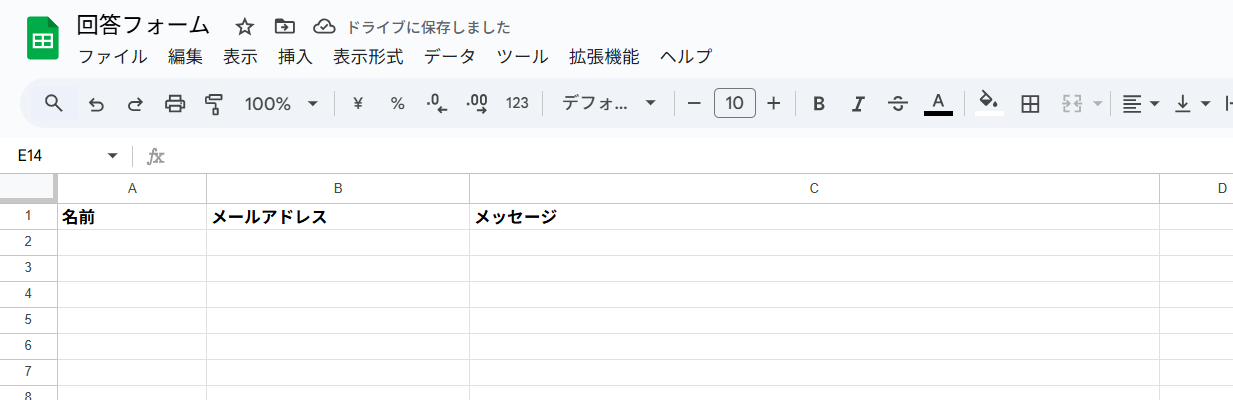The width and height of the screenshot is (1233, 400).
Task: Open the name box dropdown arrow
Action: 113,156
